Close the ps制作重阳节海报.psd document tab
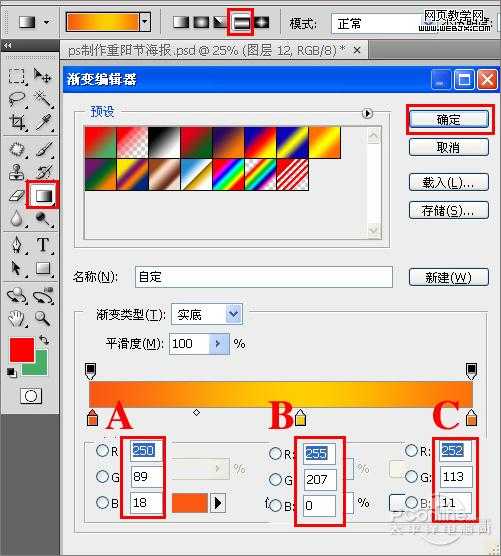501x556 pixels. (x=357, y=50)
